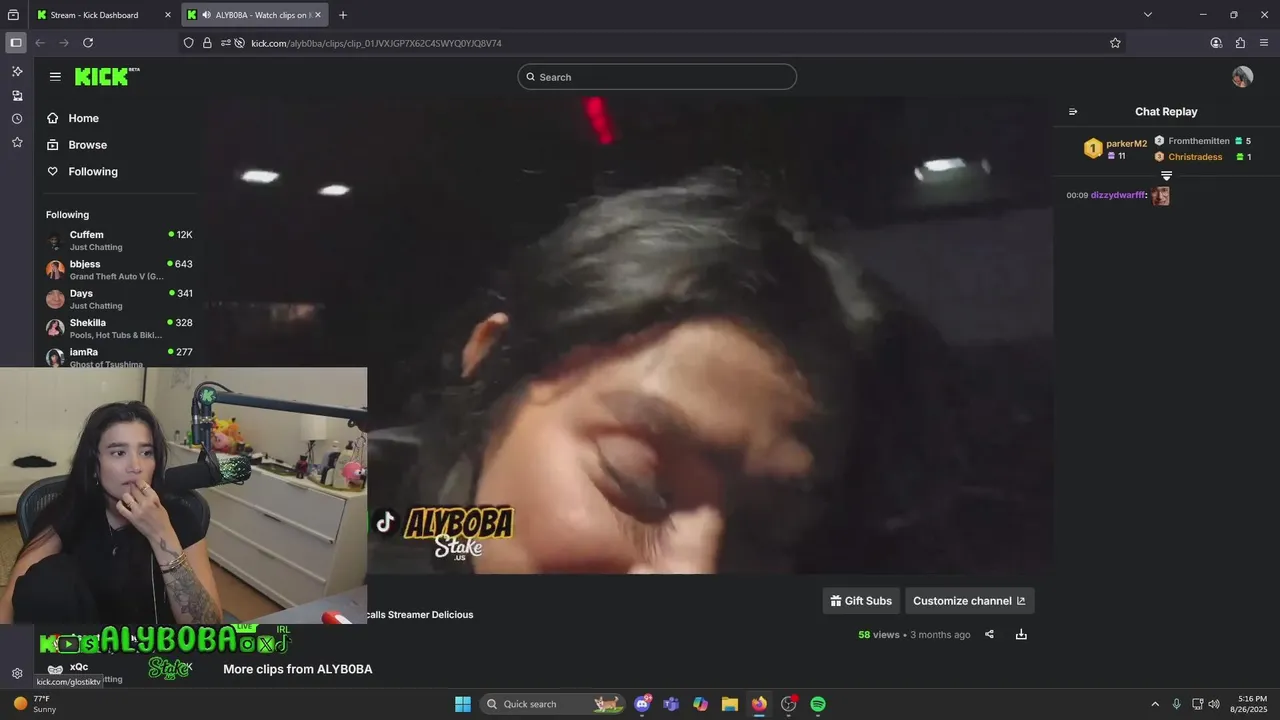Expand the list all tabs dropdown

[1148, 15]
